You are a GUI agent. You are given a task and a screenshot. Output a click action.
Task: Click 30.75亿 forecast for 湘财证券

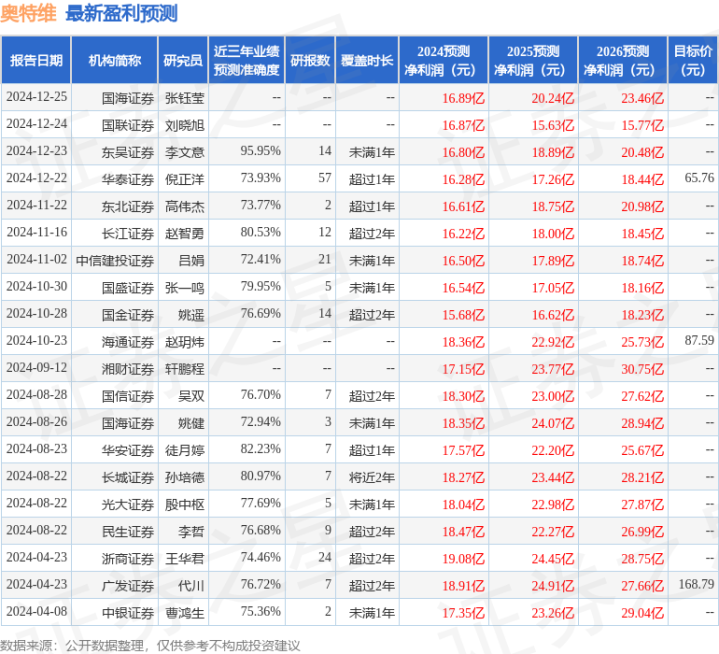[x=642, y=369]
